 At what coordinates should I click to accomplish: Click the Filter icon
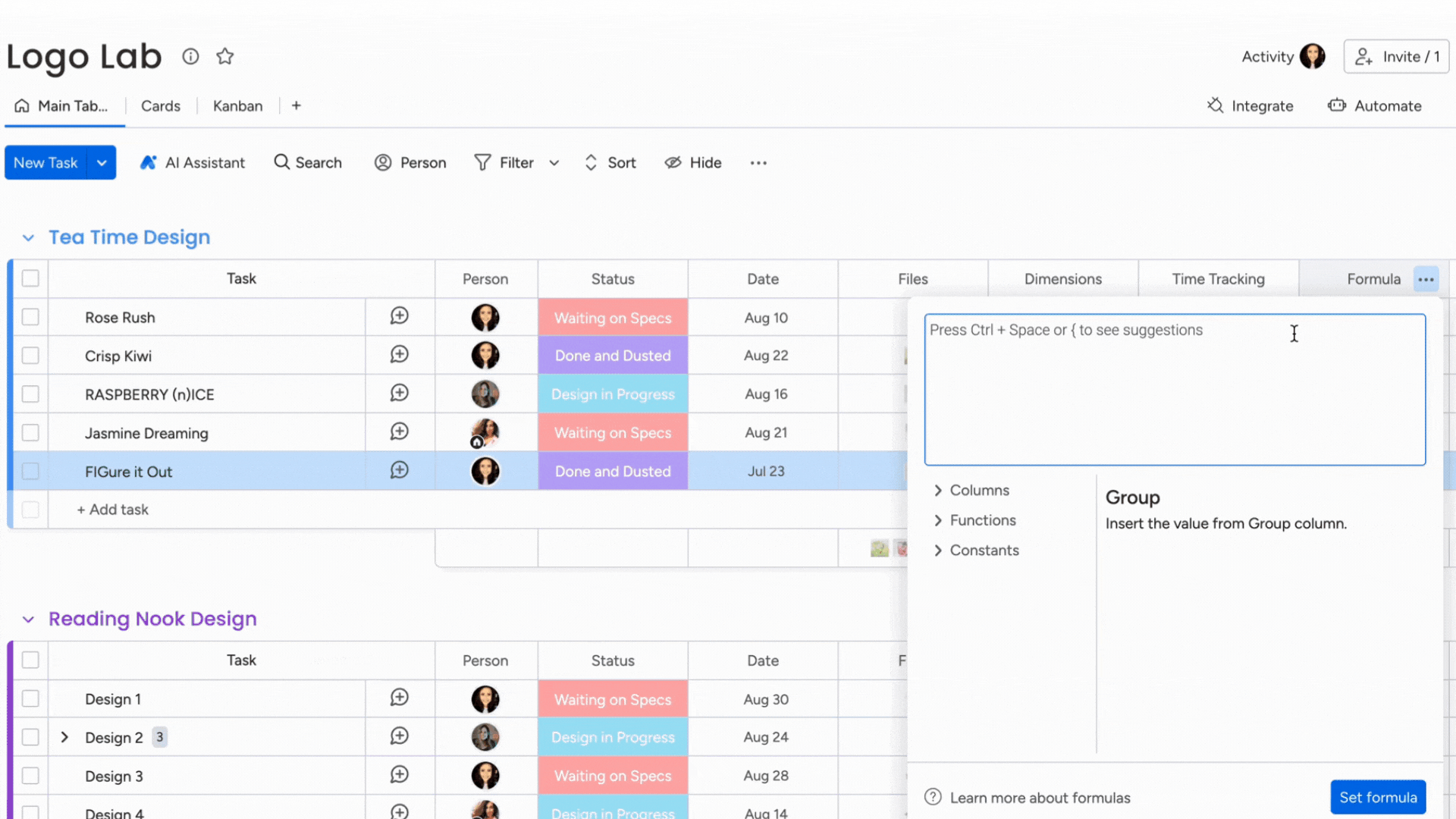(485, 162)
